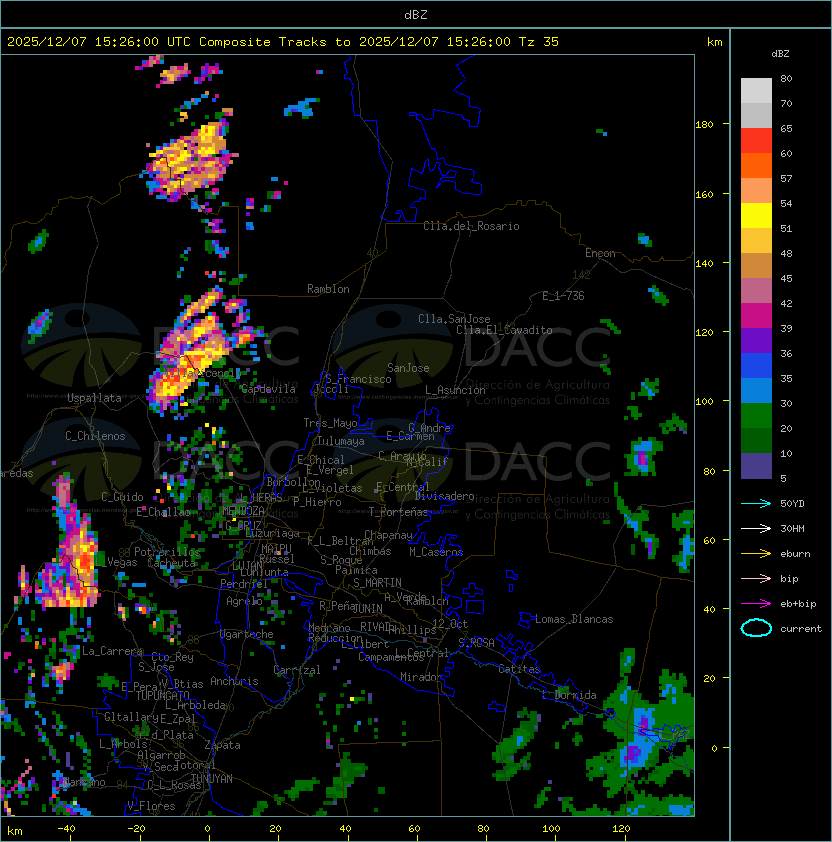The image size is (832, 842).
Task: Click the Clla.del_Rosario place label
Action: (471, 226)
